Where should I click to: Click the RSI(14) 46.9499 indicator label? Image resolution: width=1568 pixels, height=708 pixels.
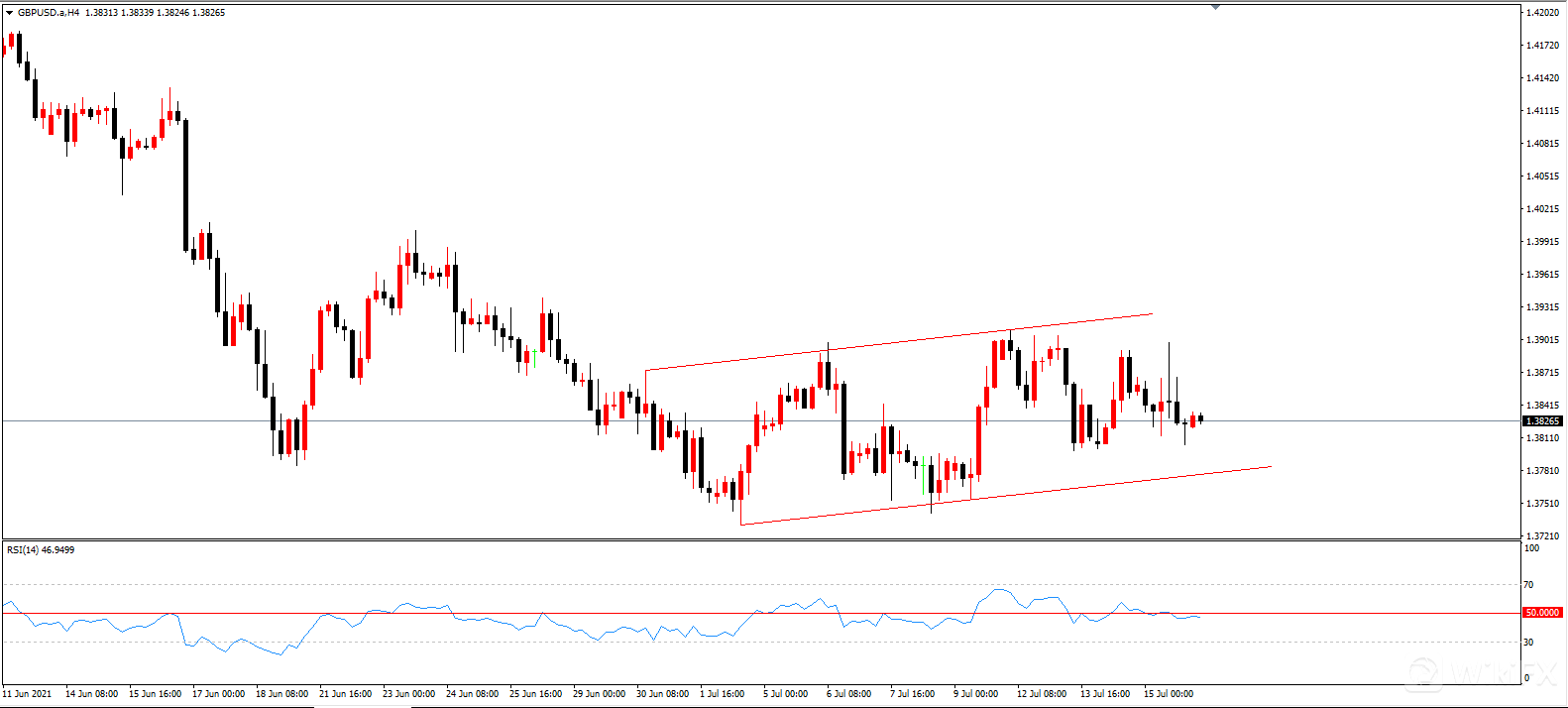coord(41,549)
